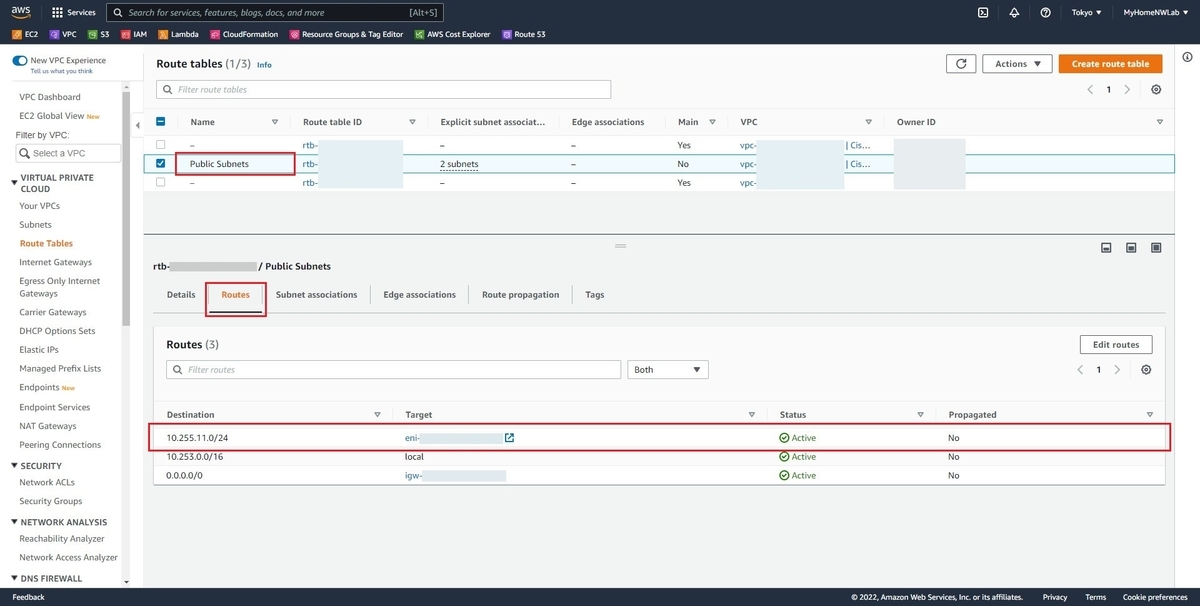Screen dimensions: 1200x606
Task: Open IAM bookmark shortcut
Action: [x=133, y=34]
